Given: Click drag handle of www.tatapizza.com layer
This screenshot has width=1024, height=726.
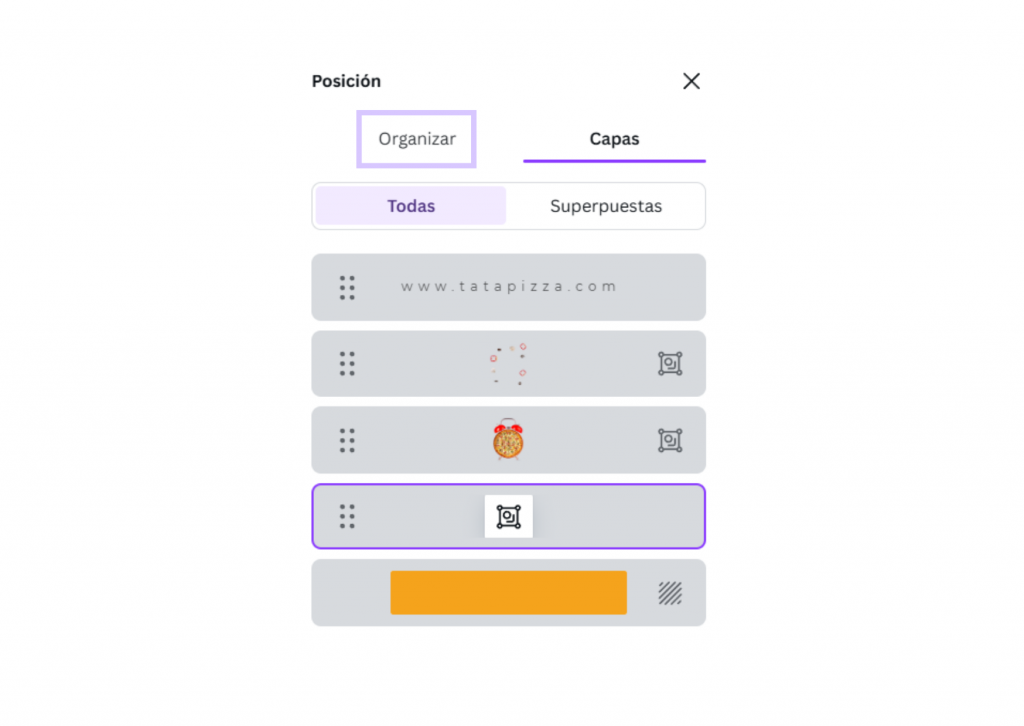Looking at the screenshot, I should tap(347, 287).
